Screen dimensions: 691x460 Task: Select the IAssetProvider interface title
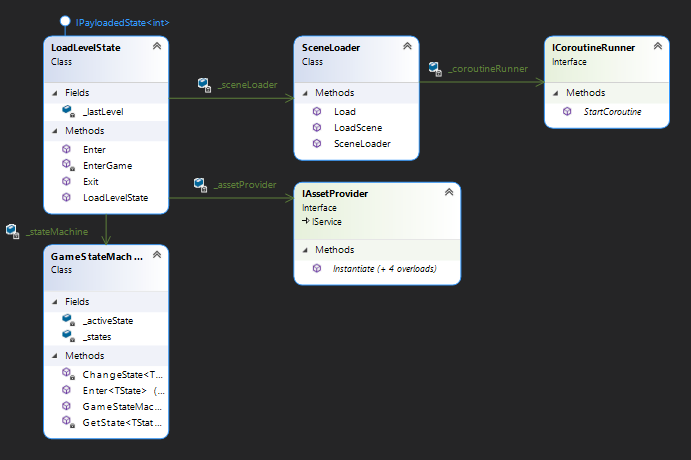[334, 194]
